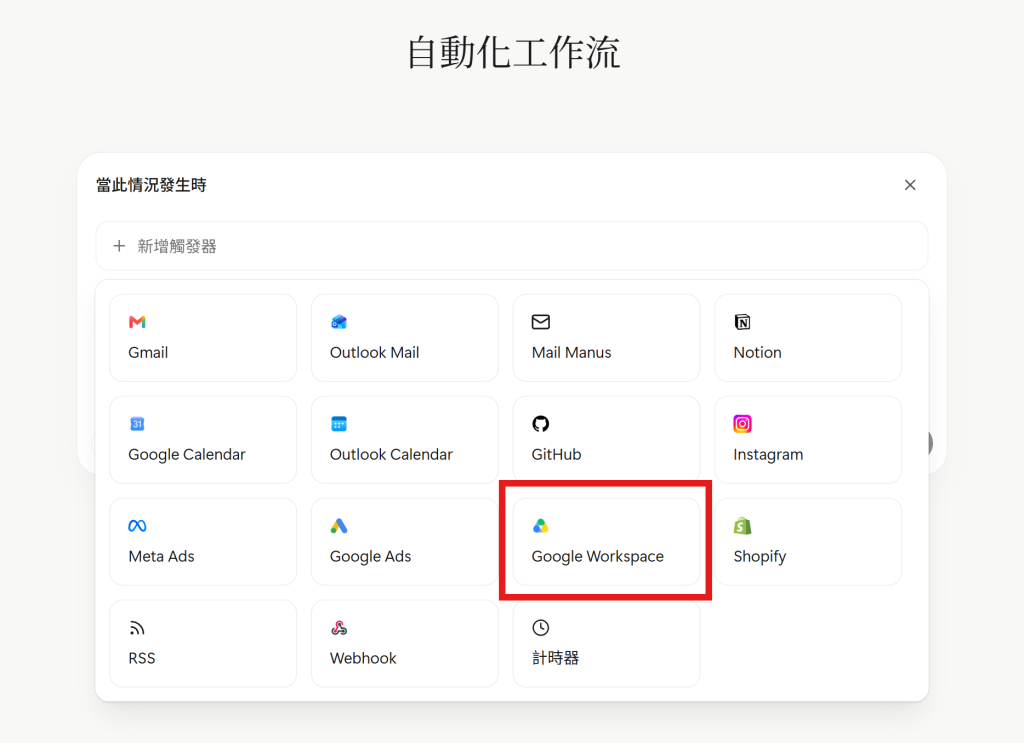1024x743 pixels.
Task: Choose the Webhook icon
Action: click(339, 628)
